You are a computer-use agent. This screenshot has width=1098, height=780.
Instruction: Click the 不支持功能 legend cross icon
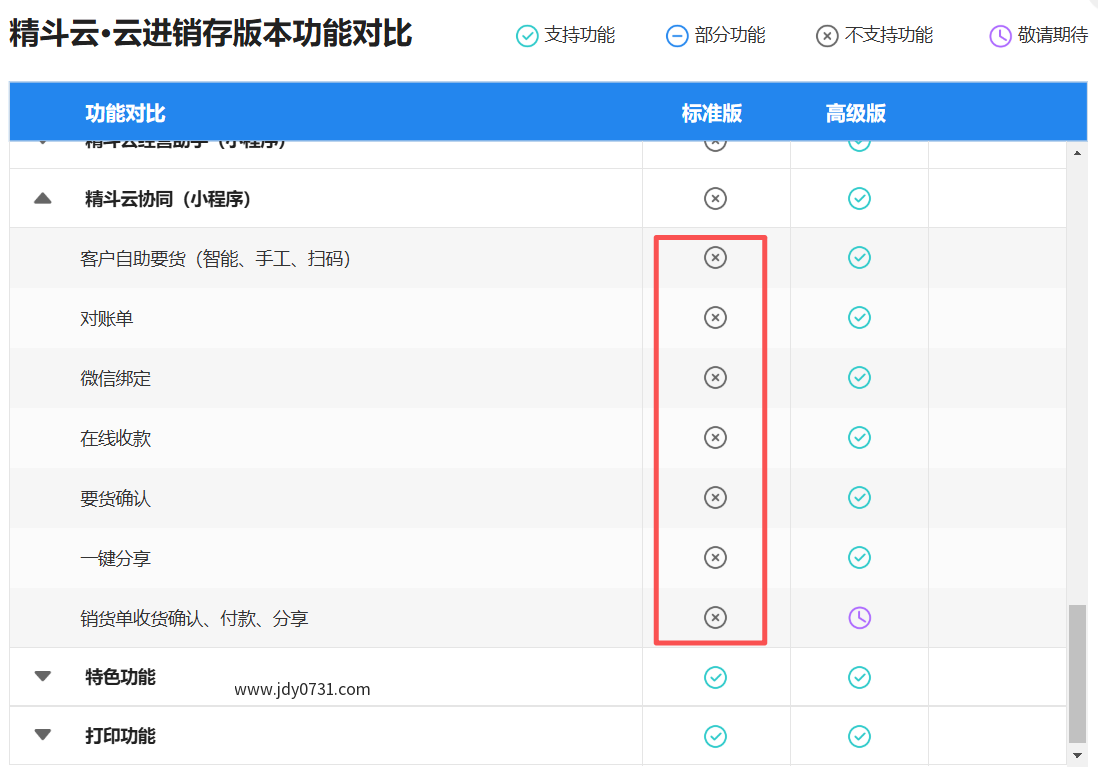(827, 36)
